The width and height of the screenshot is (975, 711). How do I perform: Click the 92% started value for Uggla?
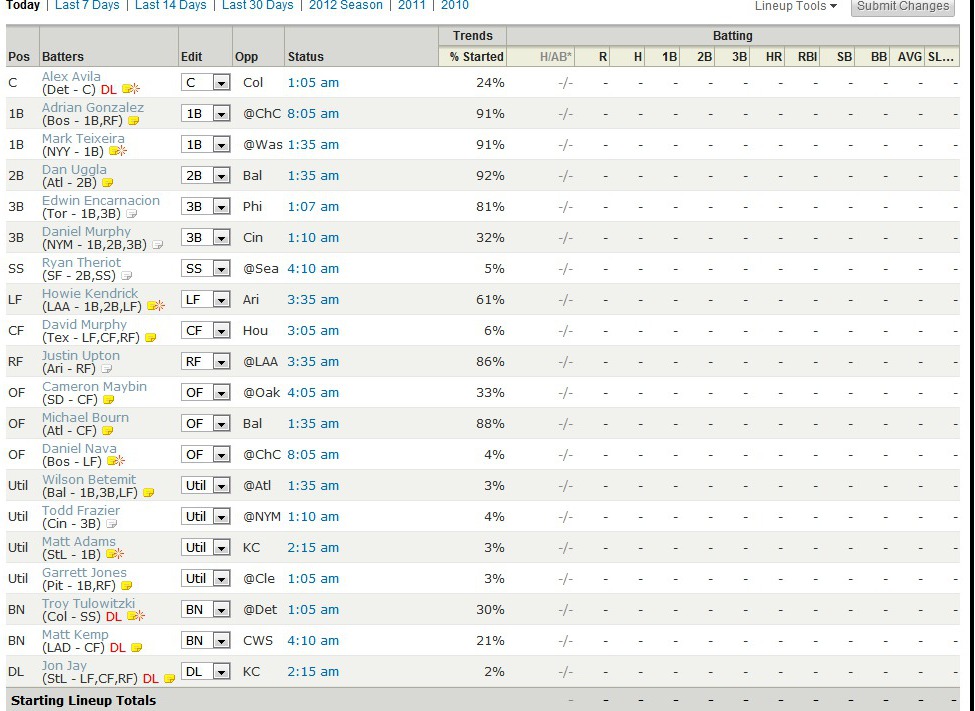[x=490, y=176]
